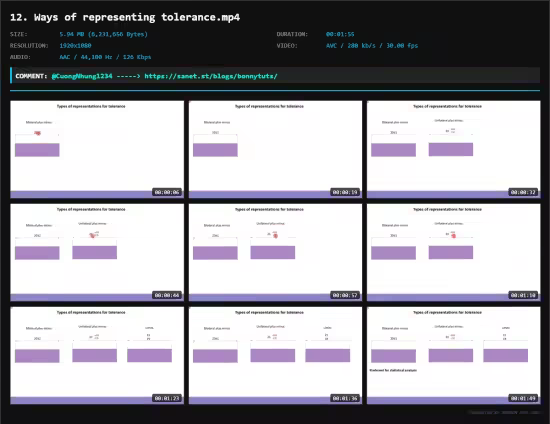Open thumbnail at timestamp 00:00:57
Viewport: 550px width, 424px height.
pyautogui.click(x=275, y=253)
